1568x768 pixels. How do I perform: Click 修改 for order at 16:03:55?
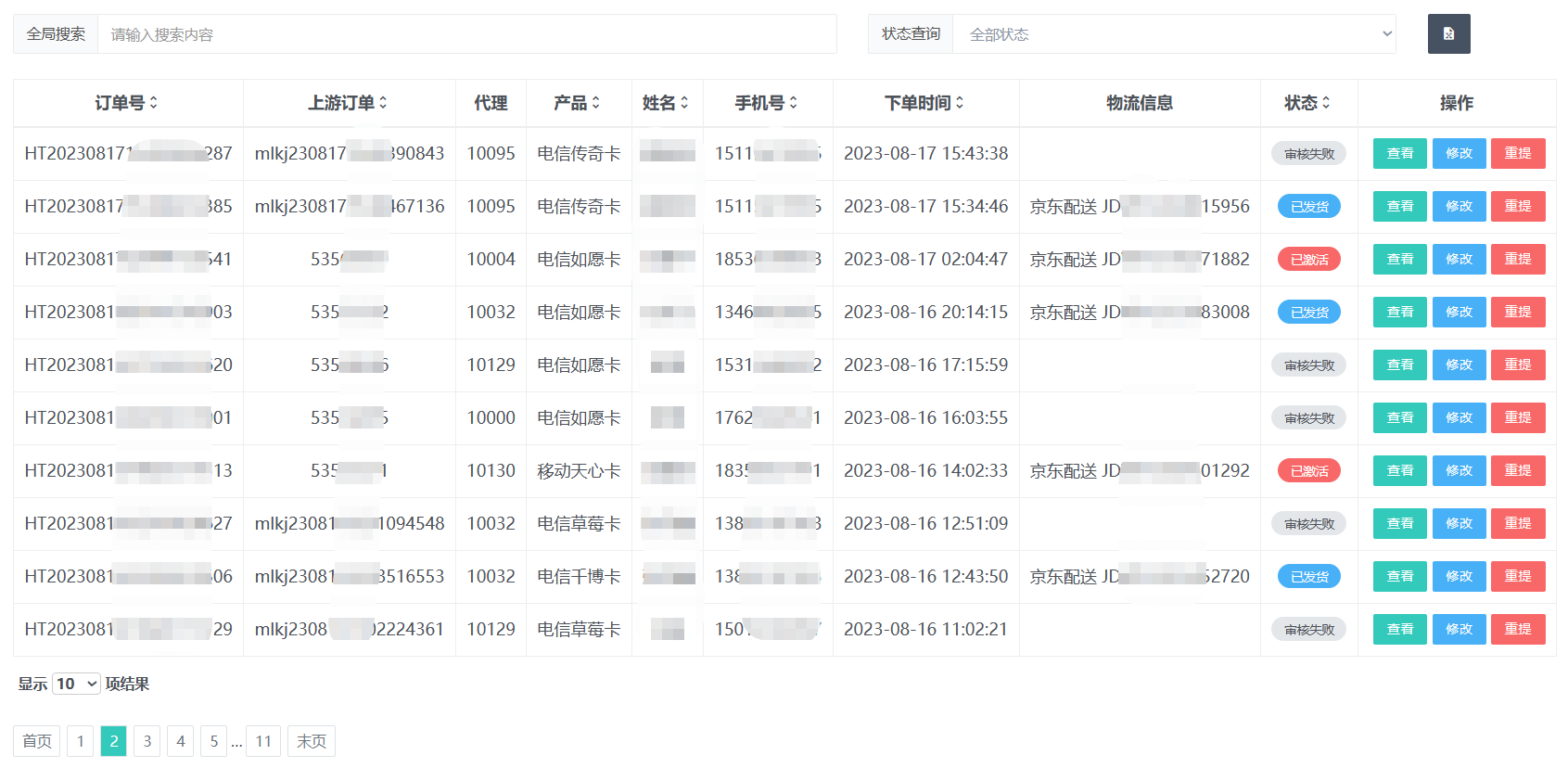[x=1460, y=417]
